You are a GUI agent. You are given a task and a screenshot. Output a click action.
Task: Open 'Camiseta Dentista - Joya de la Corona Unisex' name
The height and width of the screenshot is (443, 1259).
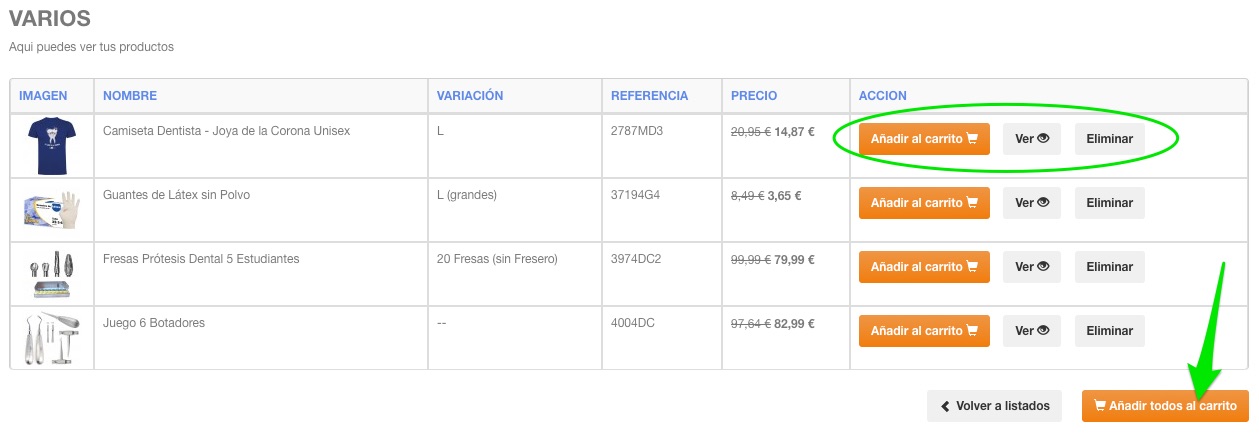[x=226, y=131]
